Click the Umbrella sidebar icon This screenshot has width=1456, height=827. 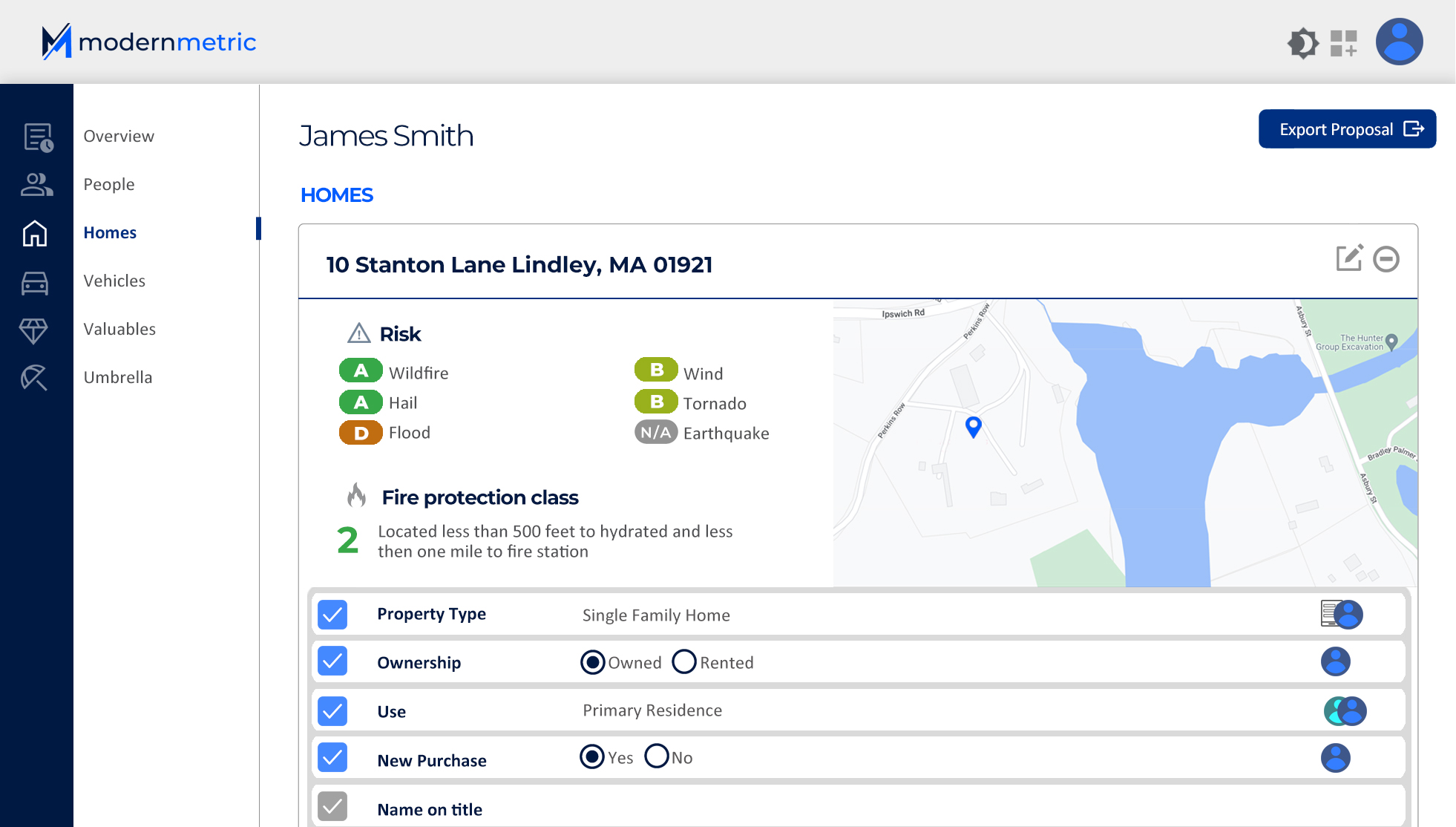tap(34, 378)
